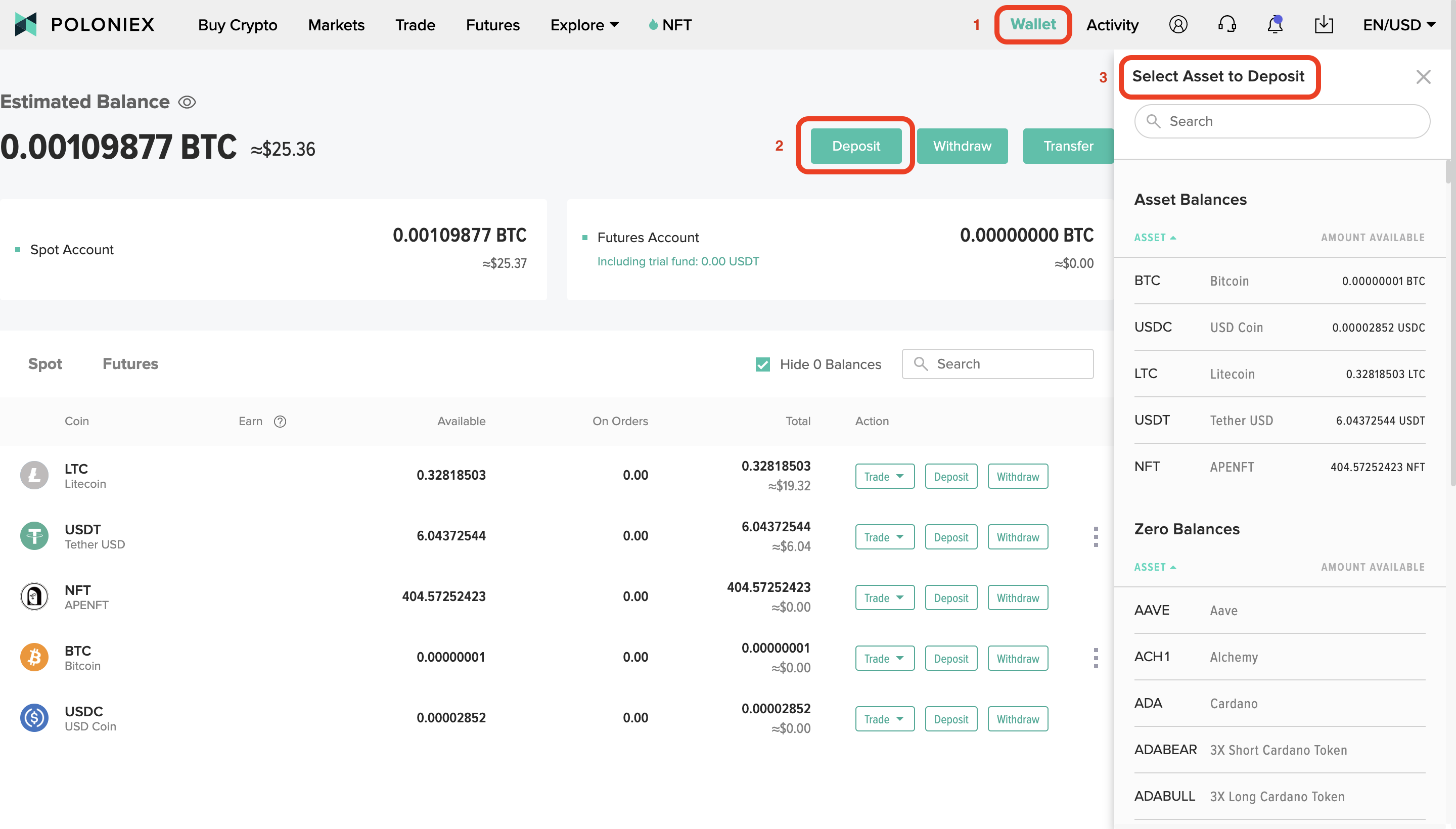Click the BTC Bitcoin coin icon
The height and width of the screenshot is (829, 1456).
[34, 657]
